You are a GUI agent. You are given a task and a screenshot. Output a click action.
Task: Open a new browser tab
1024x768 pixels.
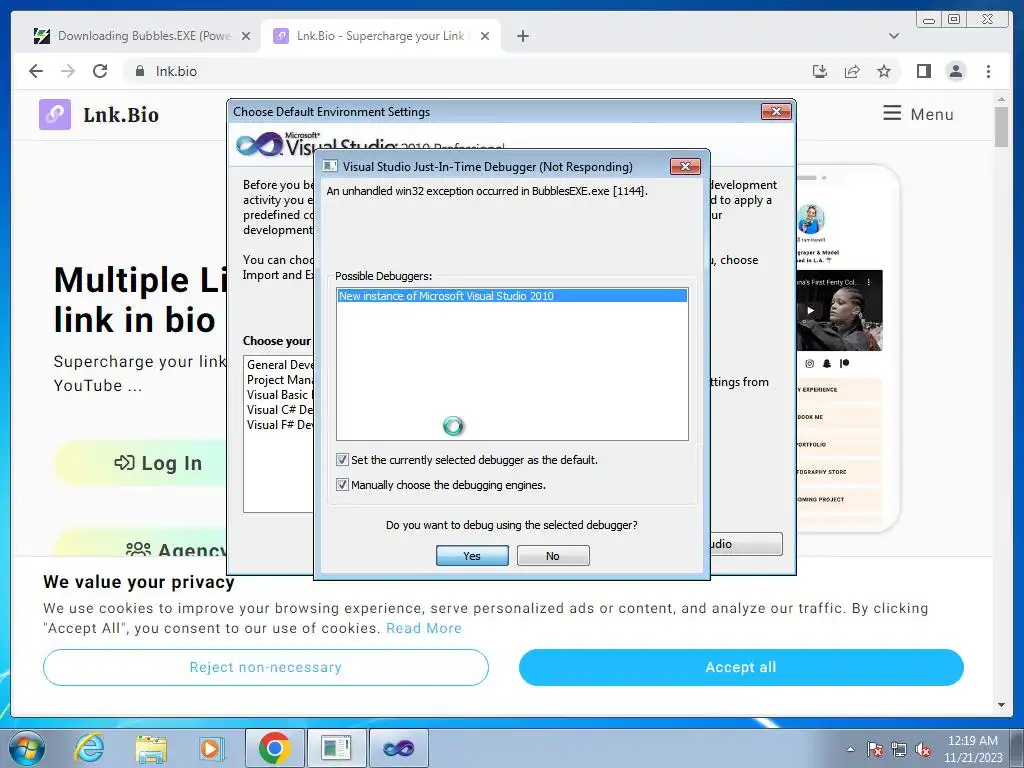coord(522,36)
